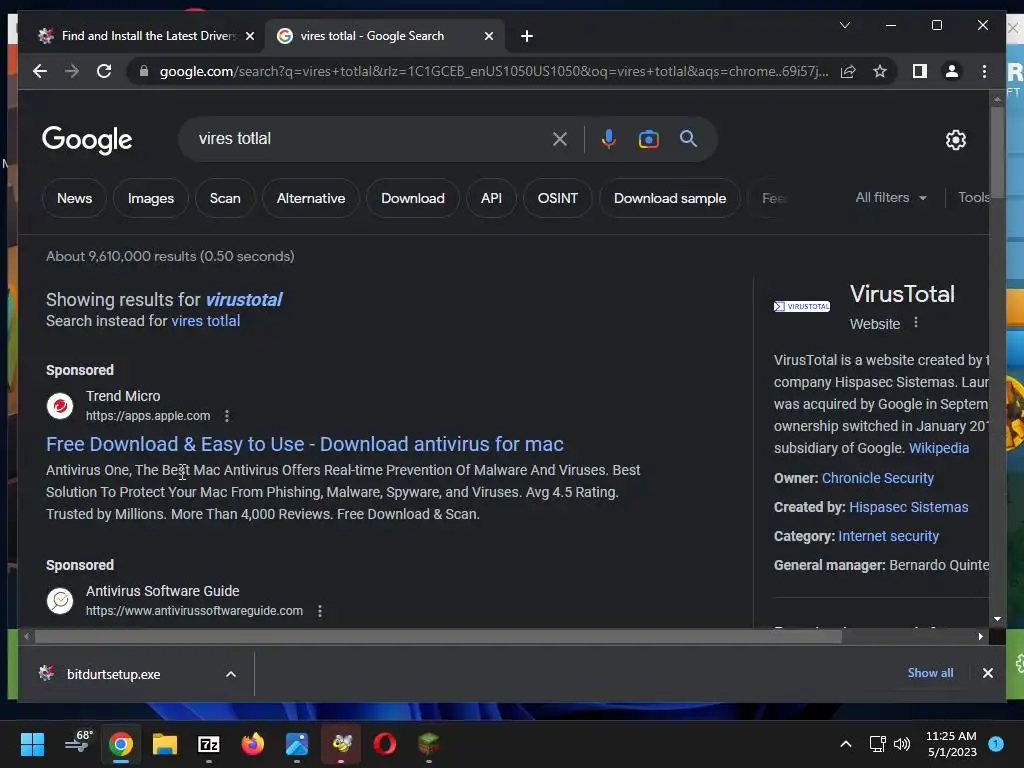Open Chrome three-dot menu
Viewport: 1024px width, 768px height.
[x=984, y=71]
